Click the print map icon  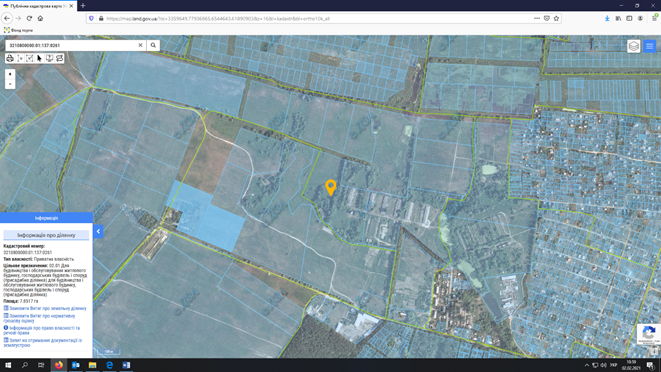(10, 58)
